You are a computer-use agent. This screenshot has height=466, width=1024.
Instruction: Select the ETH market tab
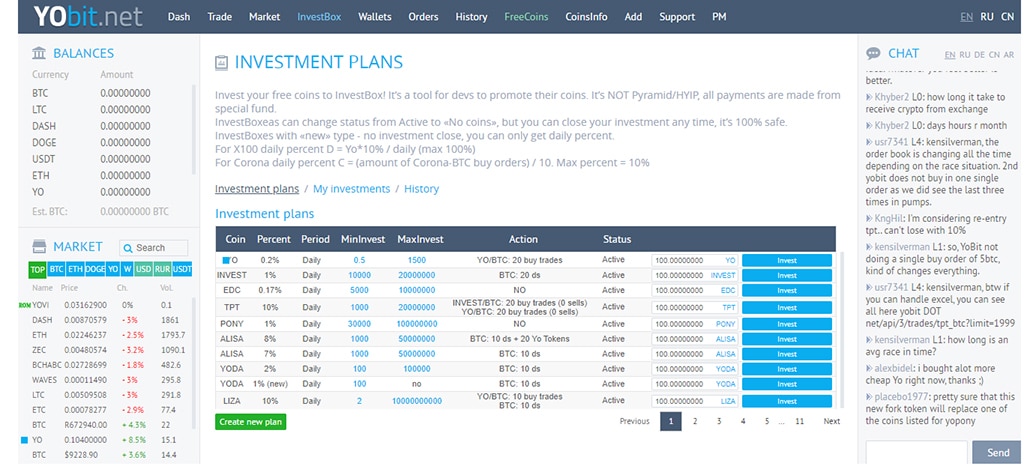point(76,269)
